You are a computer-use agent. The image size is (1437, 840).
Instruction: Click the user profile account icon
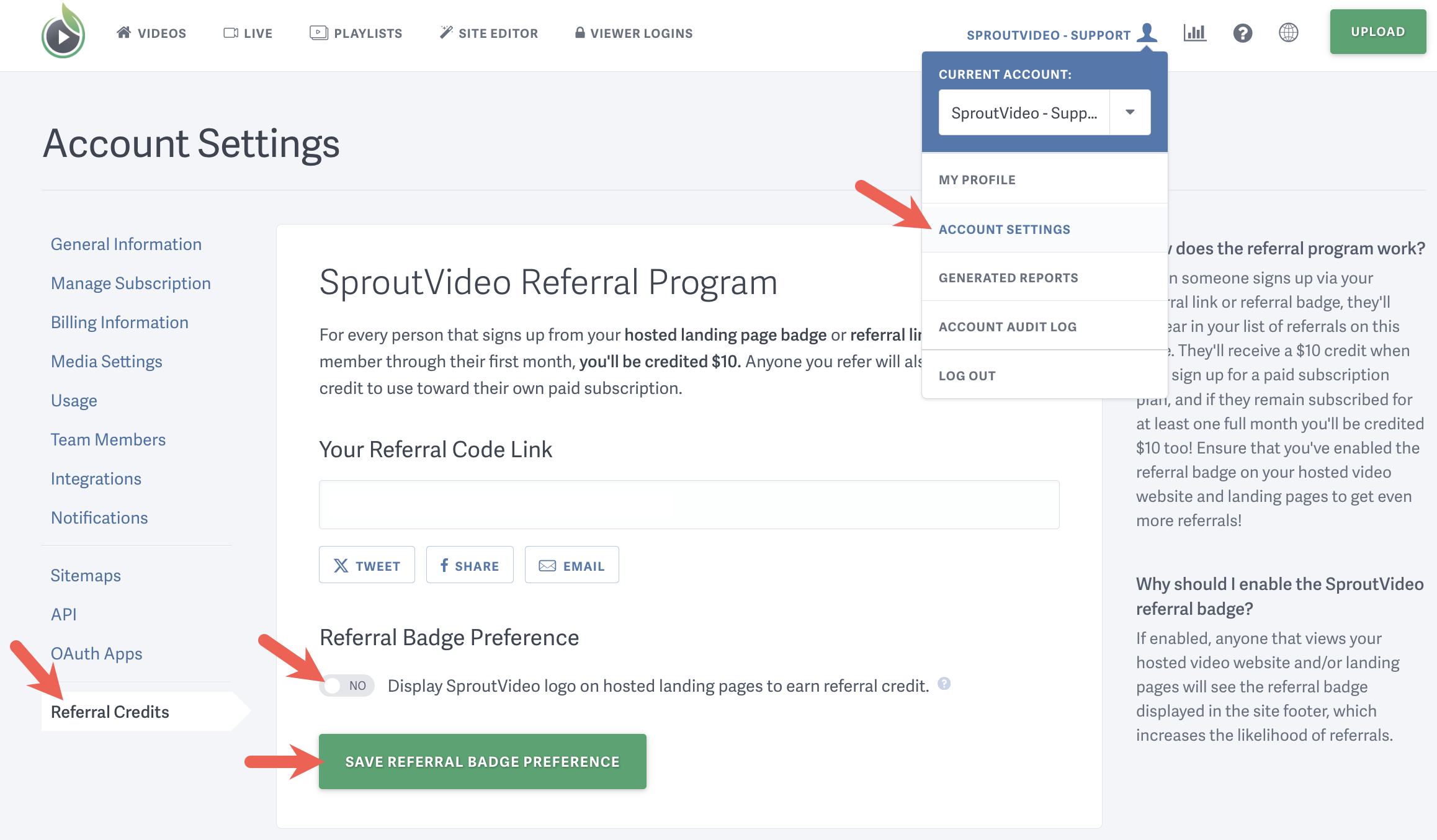click(1148, 32)
